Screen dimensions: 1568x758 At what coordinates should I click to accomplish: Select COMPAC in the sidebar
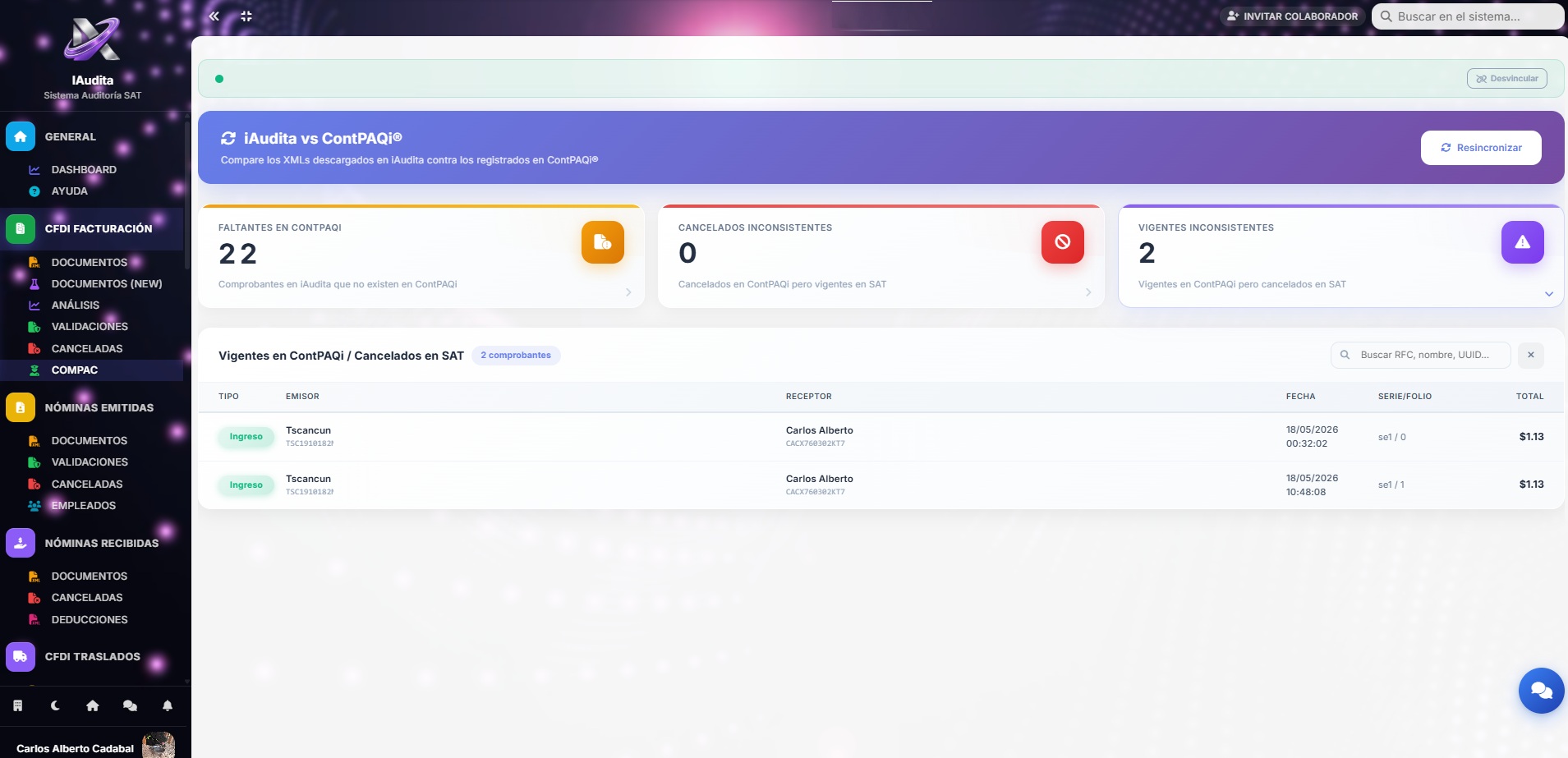[75, 370]
